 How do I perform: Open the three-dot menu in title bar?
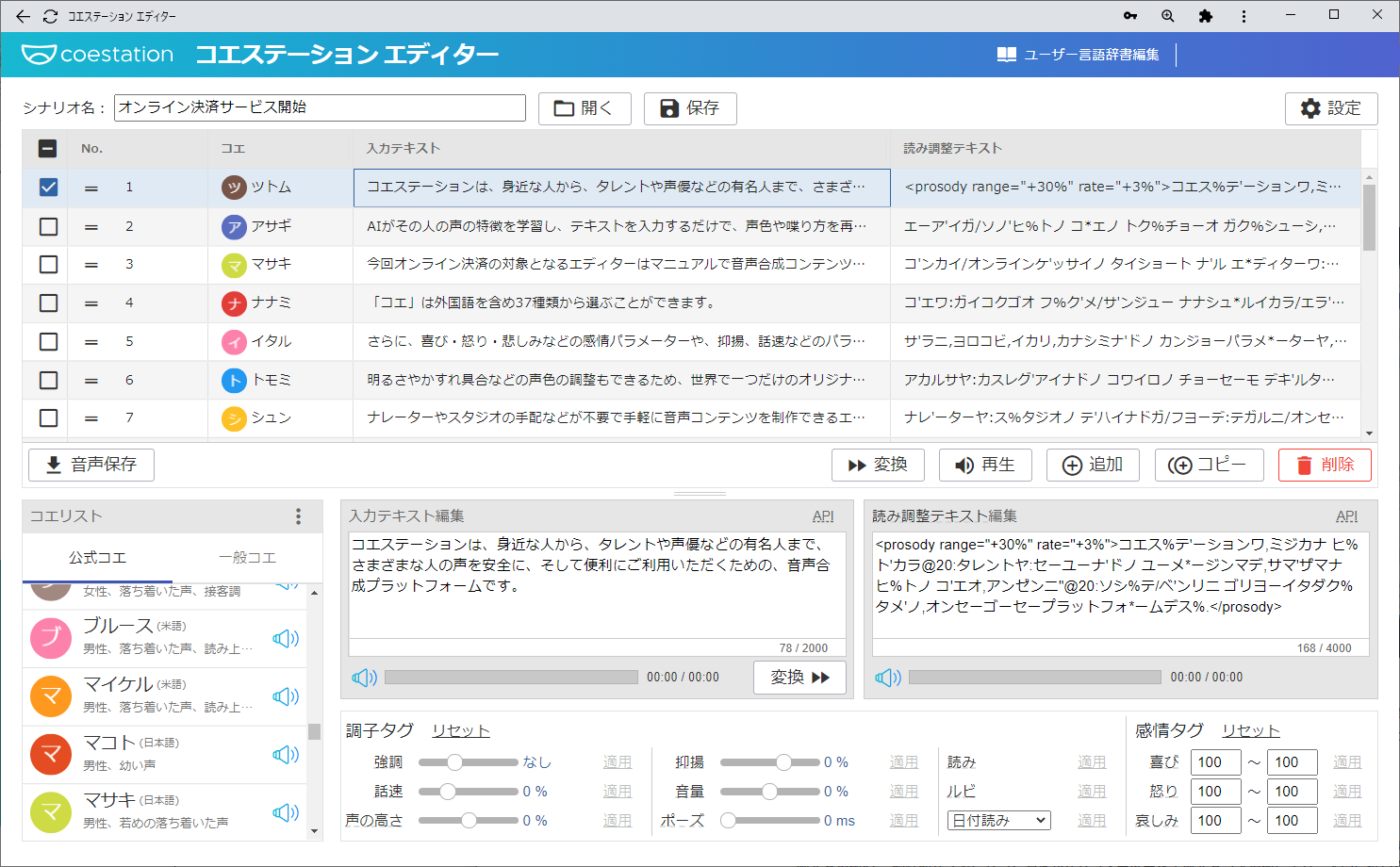click(1244, 16)
